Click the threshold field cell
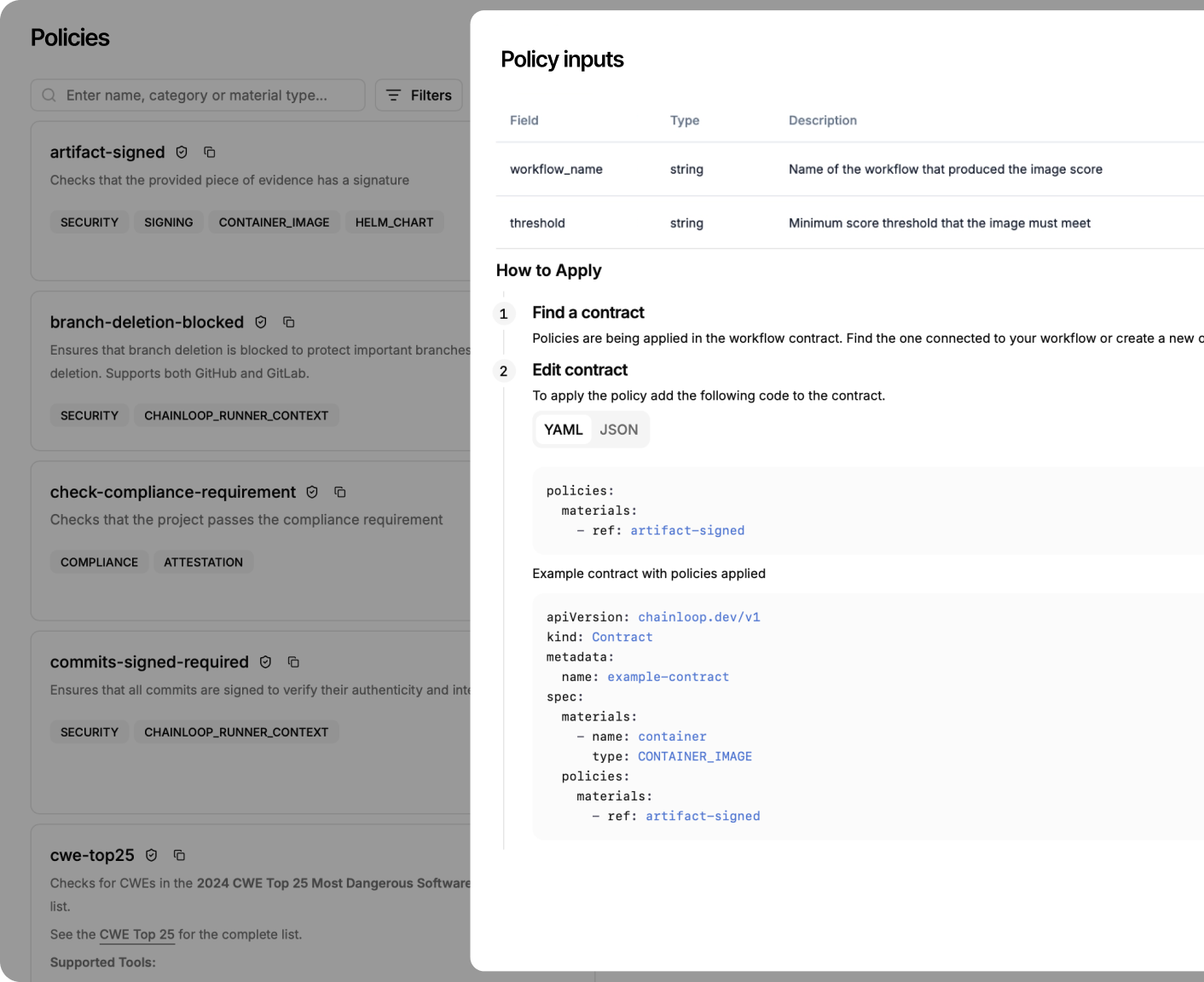This screenshot has height=982, width=1204. point(537,223)
